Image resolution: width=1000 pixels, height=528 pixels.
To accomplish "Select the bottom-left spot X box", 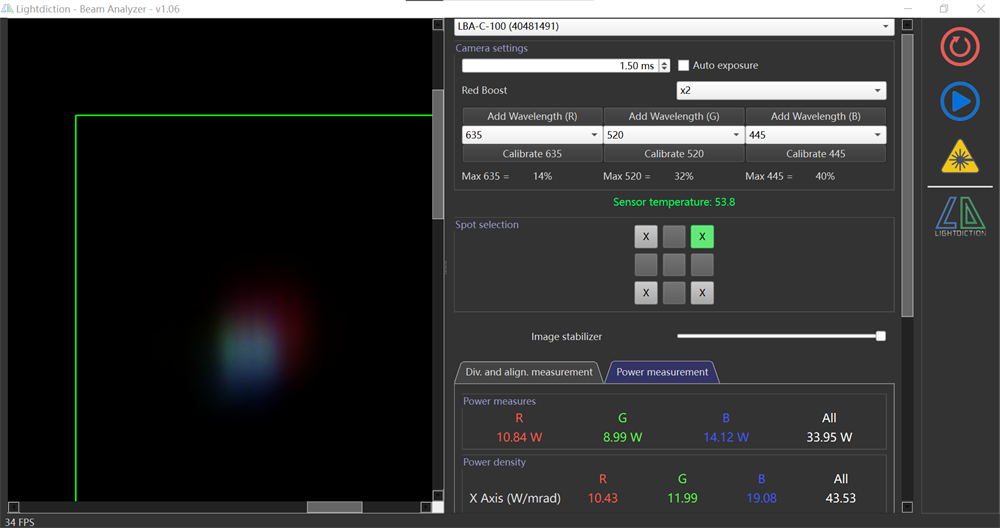I will coord(646,293).
